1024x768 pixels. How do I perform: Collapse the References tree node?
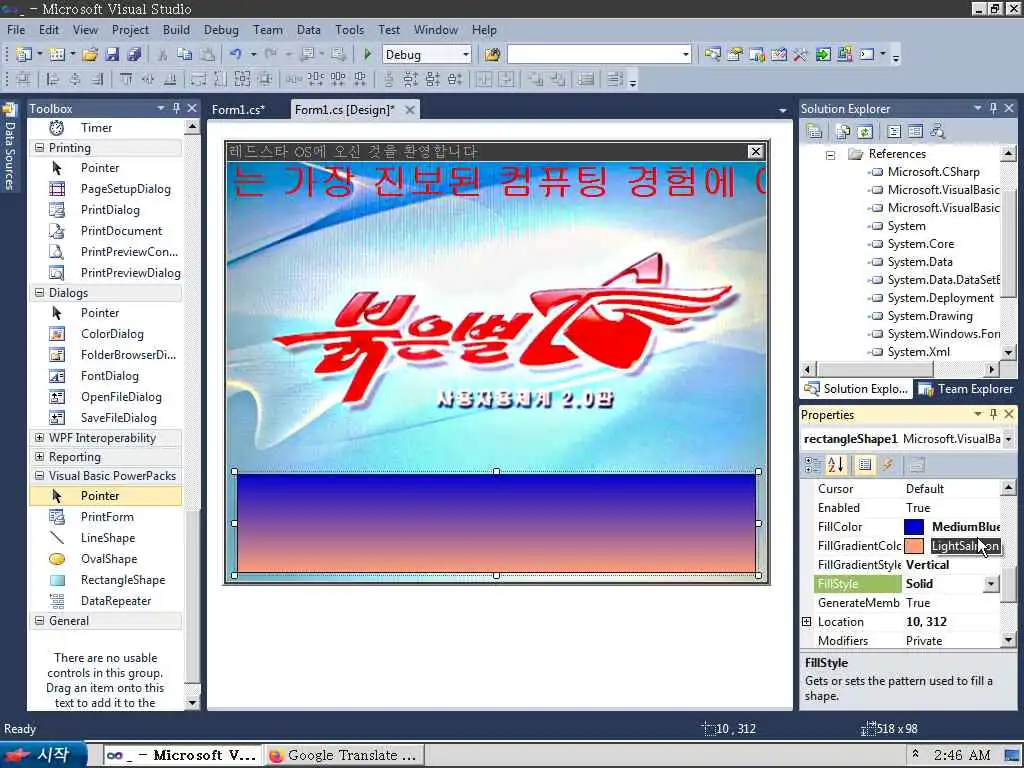831,155
